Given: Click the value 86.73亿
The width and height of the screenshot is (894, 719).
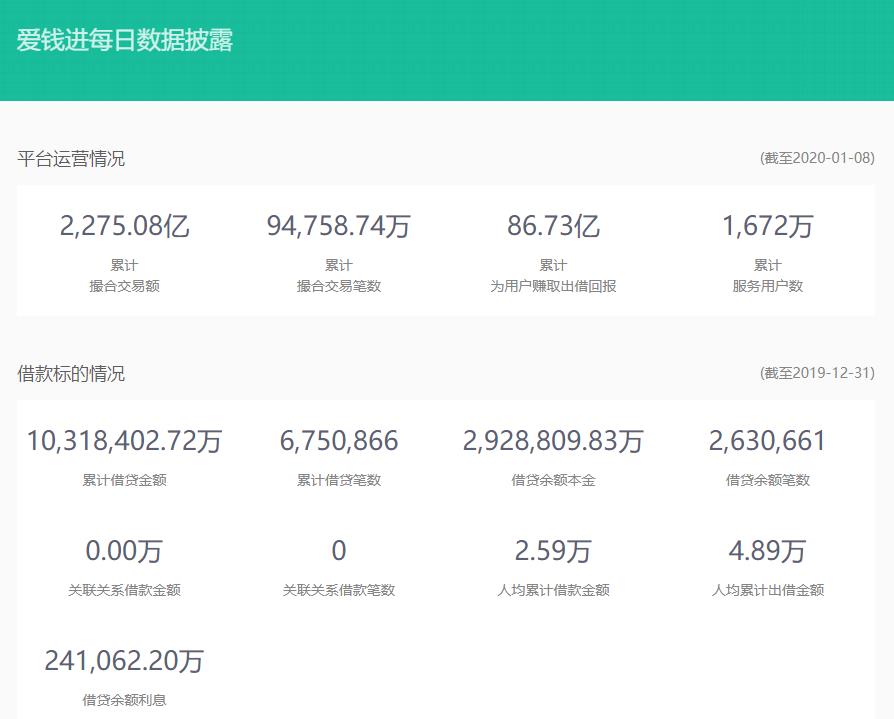Looking at the screenshot, I should [553, 226].
